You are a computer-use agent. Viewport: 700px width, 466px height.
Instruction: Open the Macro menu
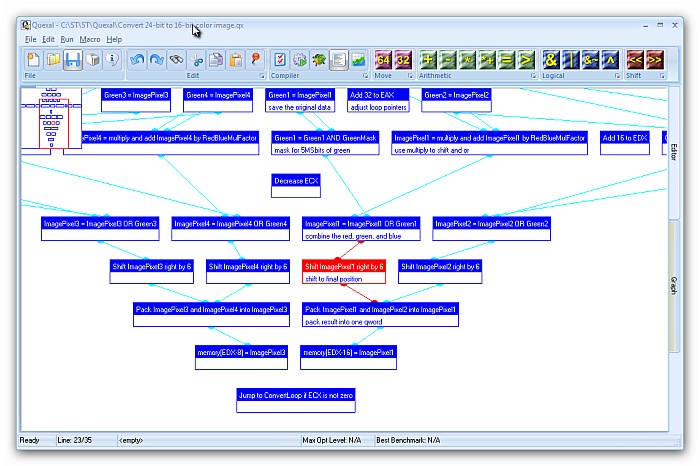(90, 39)
